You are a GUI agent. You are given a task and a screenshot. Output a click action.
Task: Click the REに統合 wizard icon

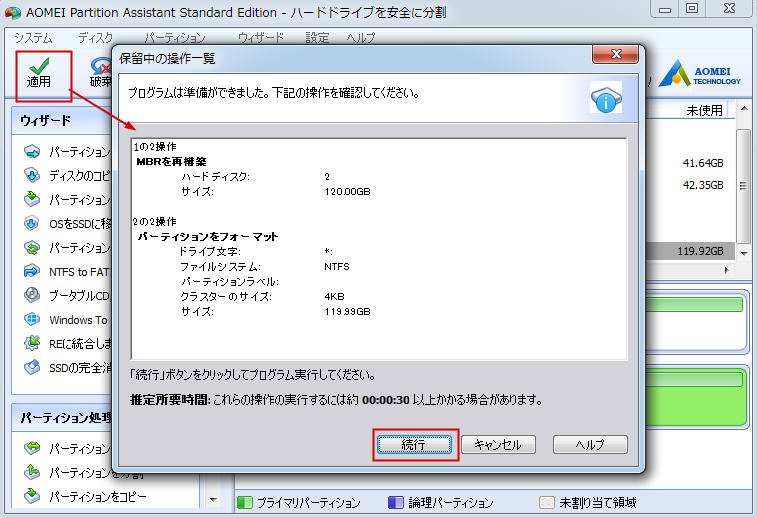32,343
